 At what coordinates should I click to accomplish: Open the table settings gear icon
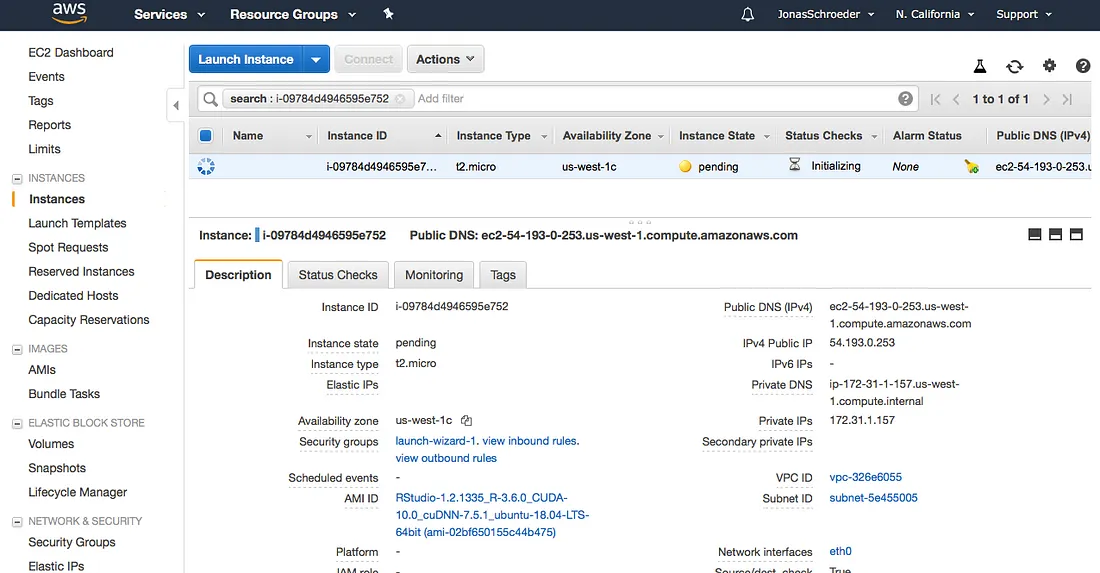1049,65
